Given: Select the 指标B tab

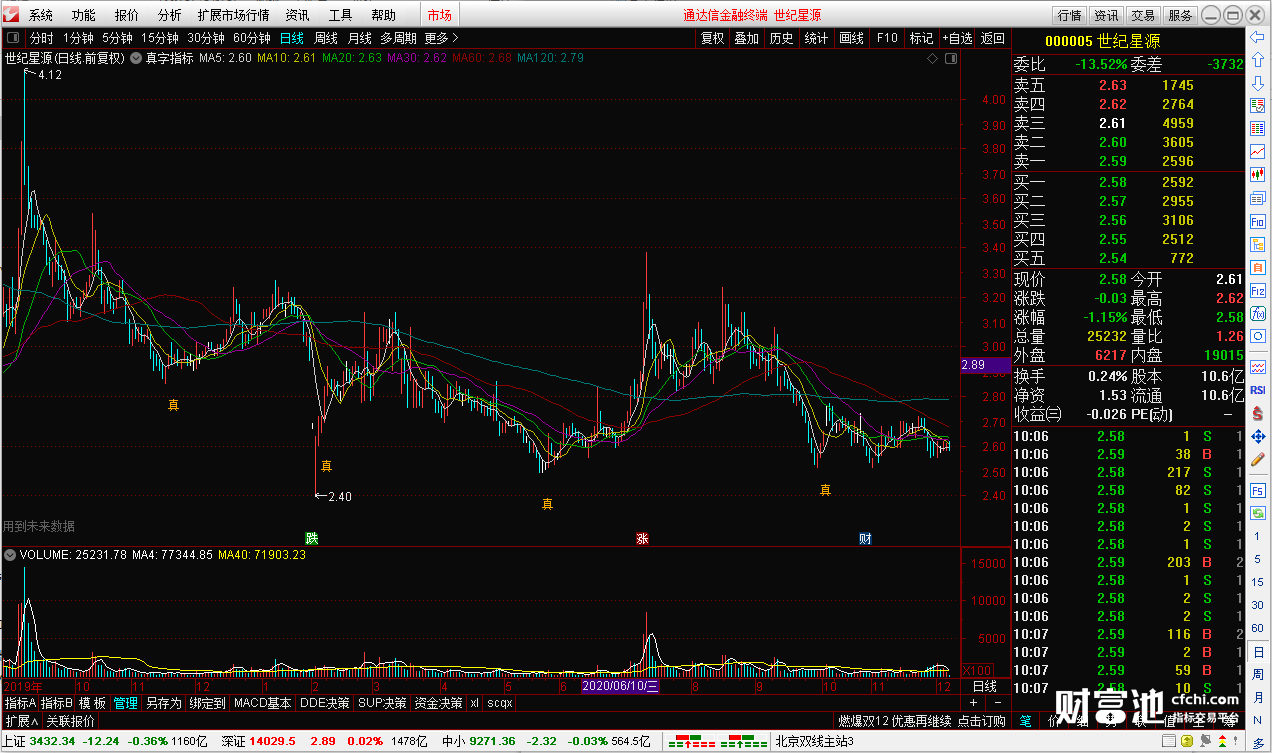Looking at the screenshot, I should 57,703.
